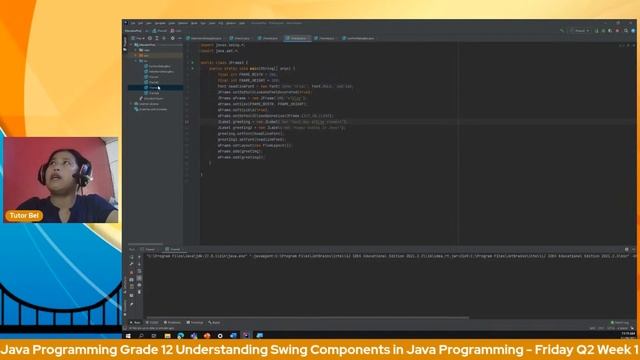640x360 pixels.
Task: Open the TODO tool window button
Action: click(x=152, y=322)
